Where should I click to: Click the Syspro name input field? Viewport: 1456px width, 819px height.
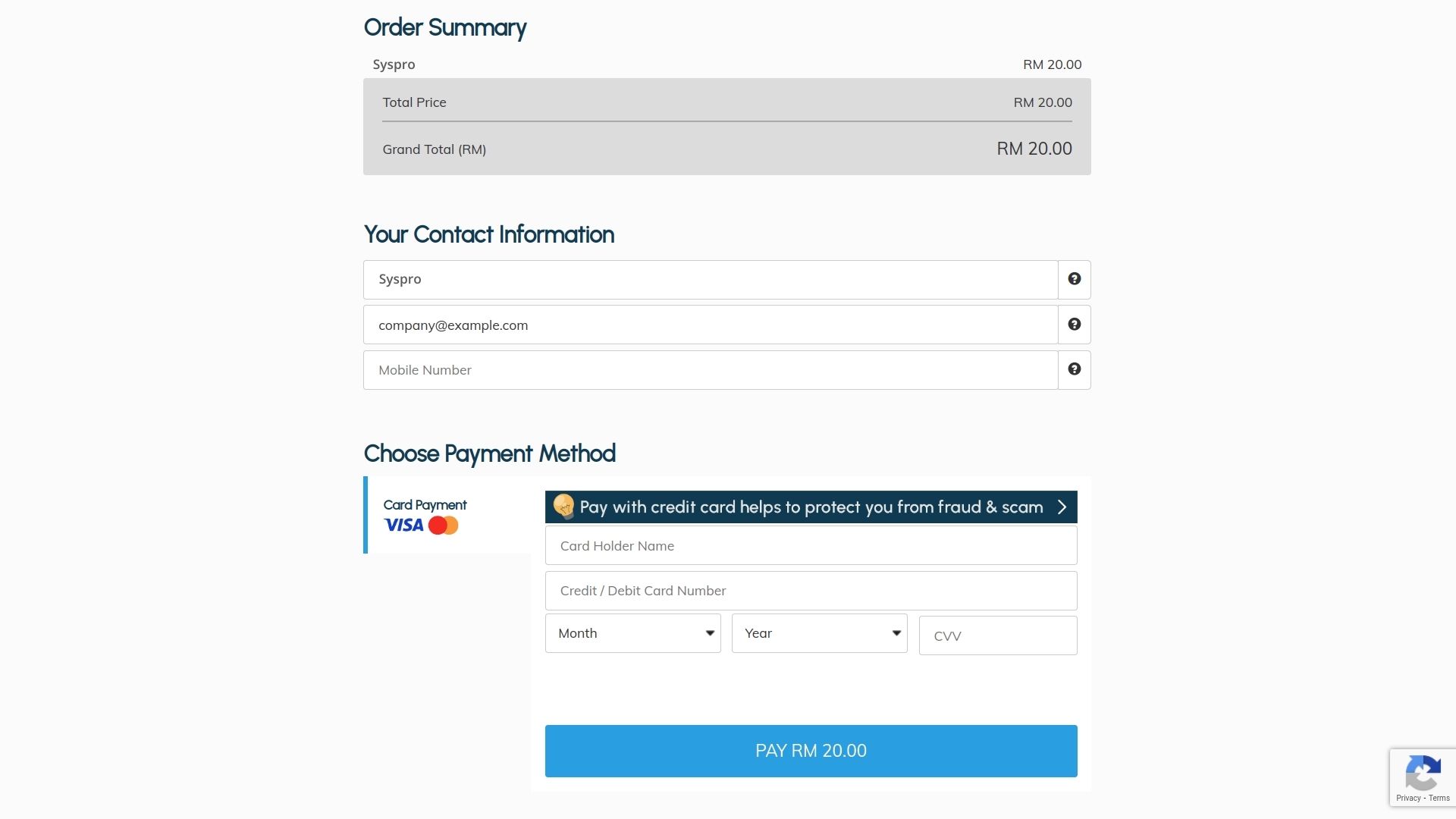tap(710, 279)
